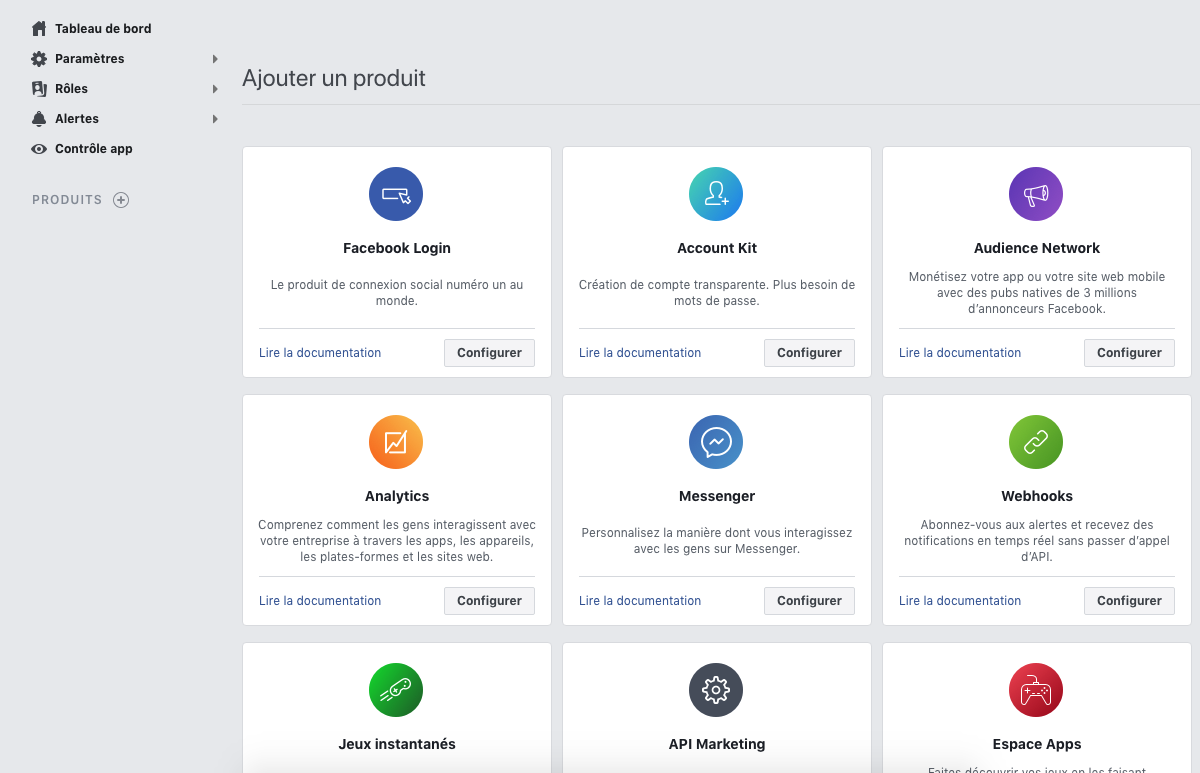Click the Facebook Login description text
This screenshot has height=773, width=1200.
[x=397, y=293]
